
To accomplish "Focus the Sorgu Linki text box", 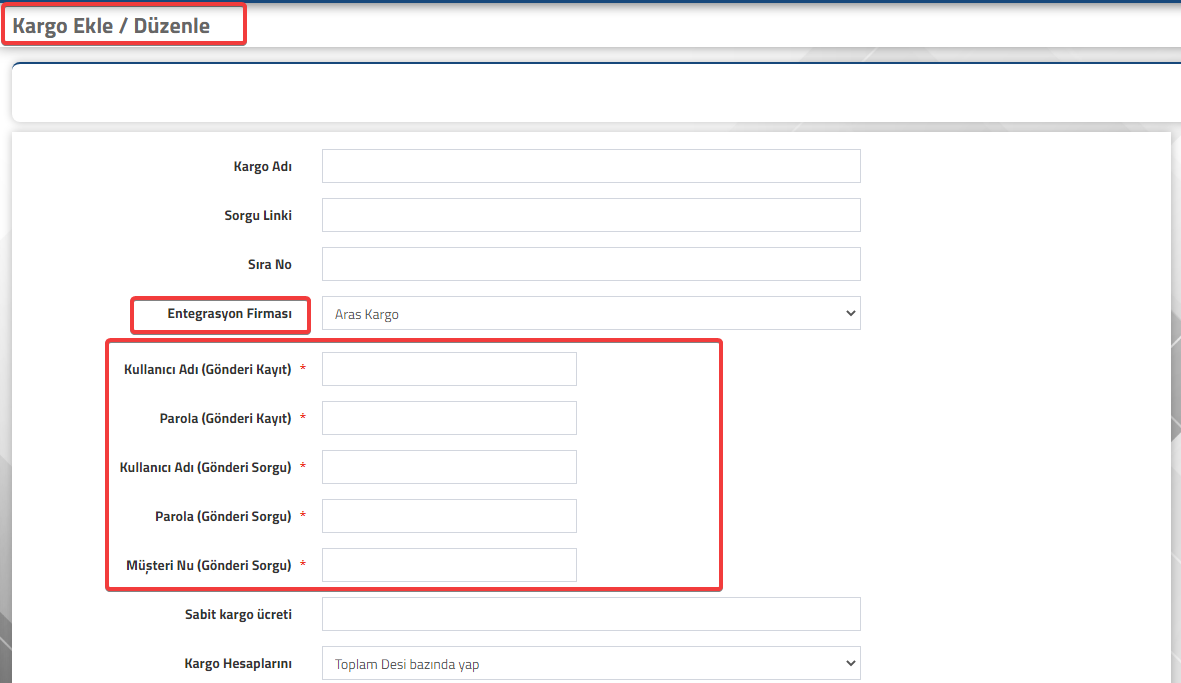I will [x=591, y=215].
